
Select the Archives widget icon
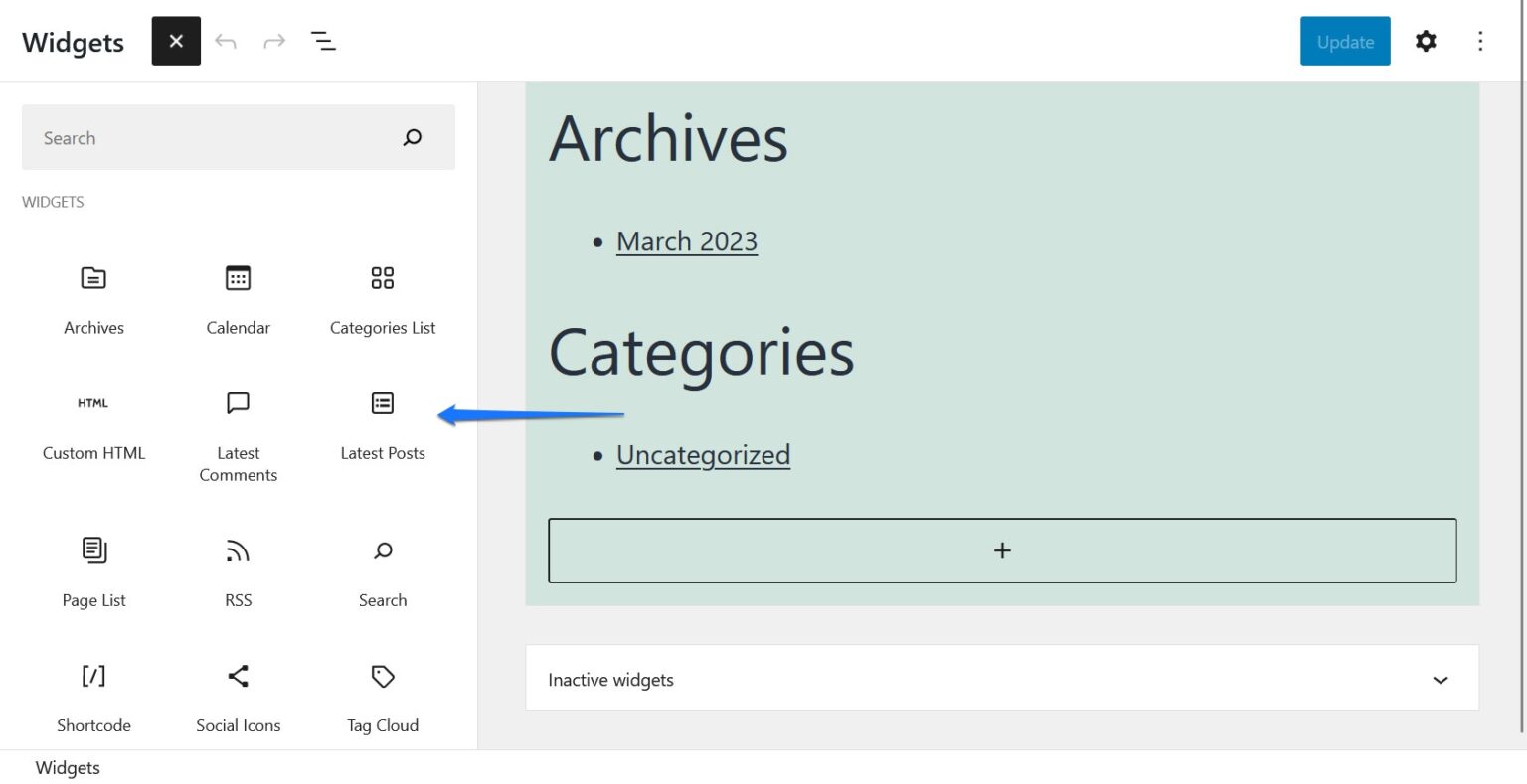[92, 298]
